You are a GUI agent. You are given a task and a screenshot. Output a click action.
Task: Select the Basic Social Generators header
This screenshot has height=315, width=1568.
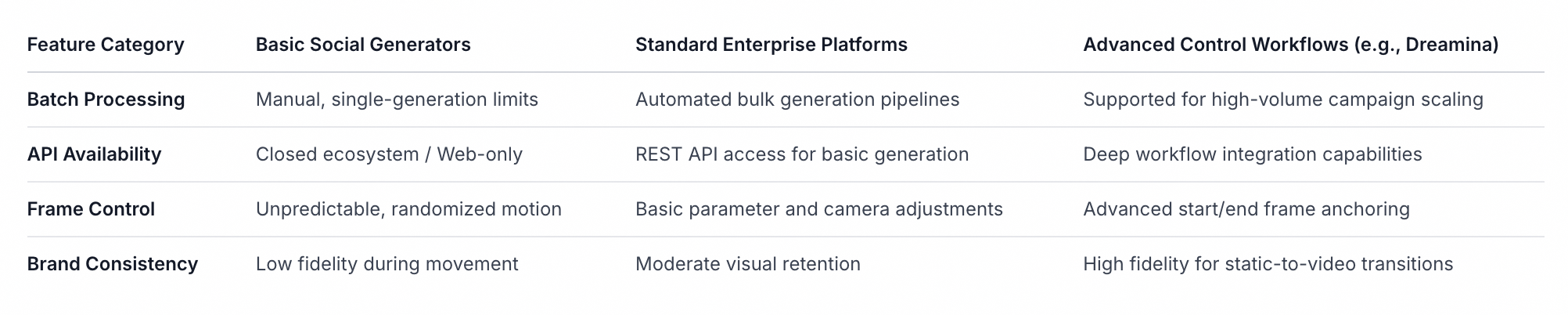tap(363, 45)
